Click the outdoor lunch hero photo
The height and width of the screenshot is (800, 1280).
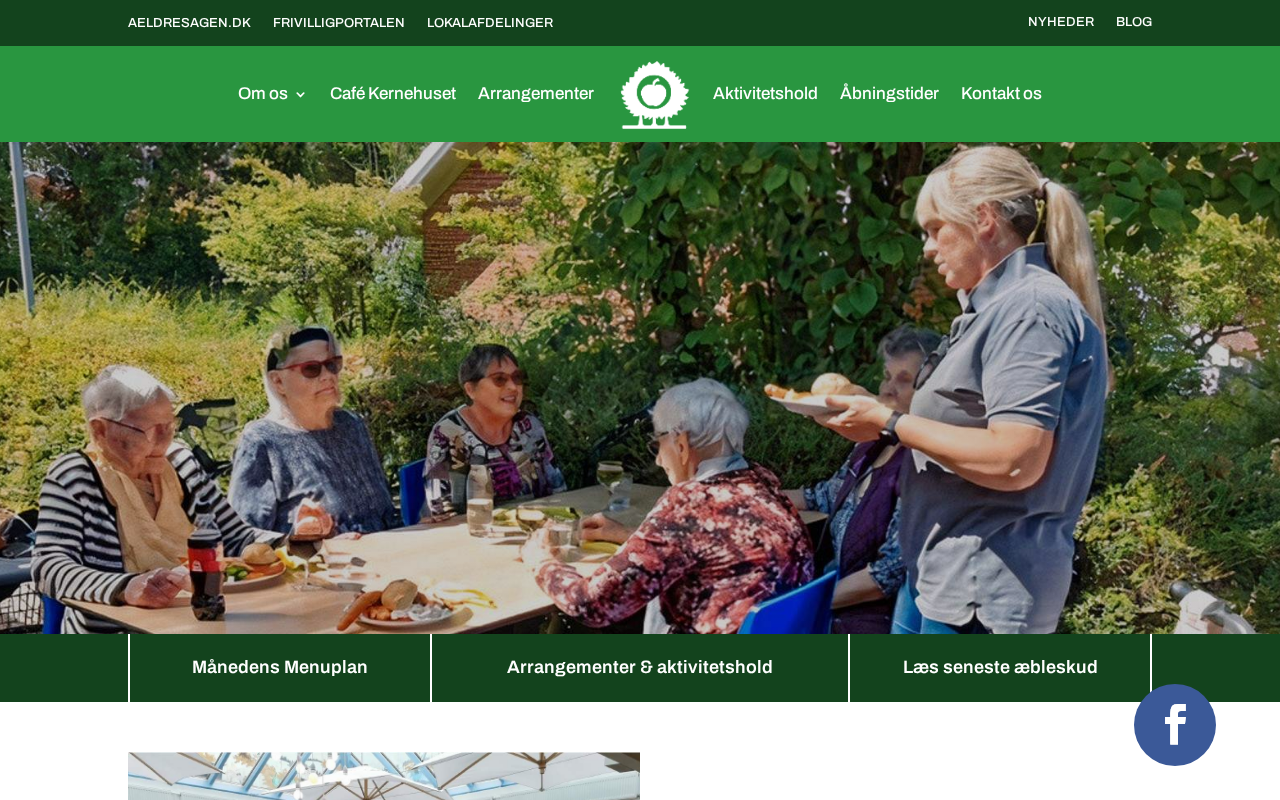click(640, 388)
